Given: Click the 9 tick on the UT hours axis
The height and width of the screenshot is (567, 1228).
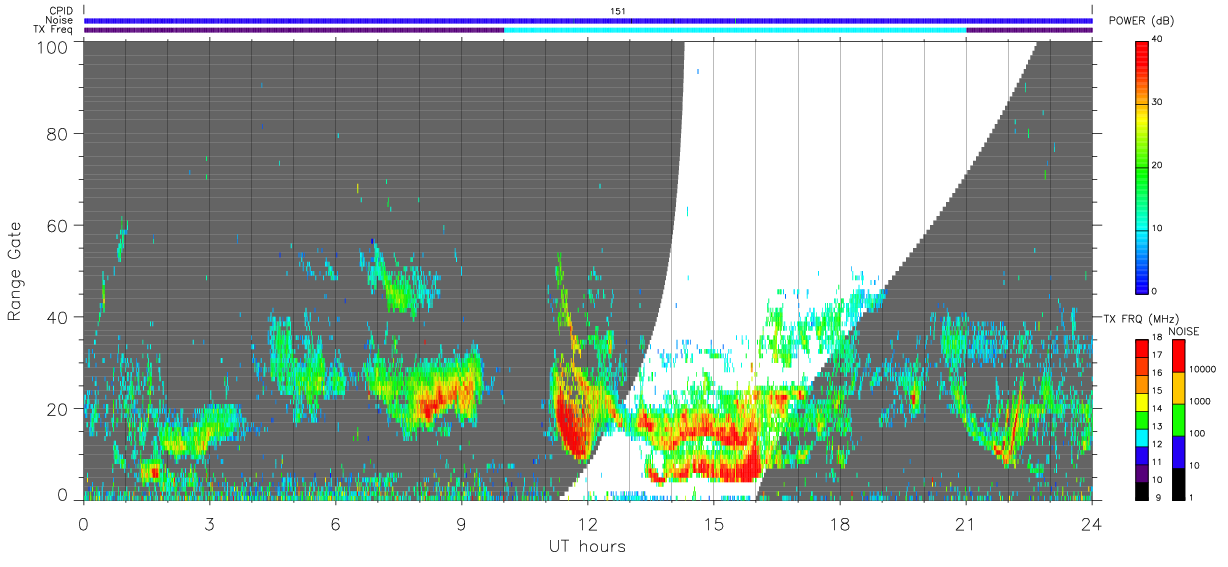Looking at the screenshot, I should click(461, 524).
